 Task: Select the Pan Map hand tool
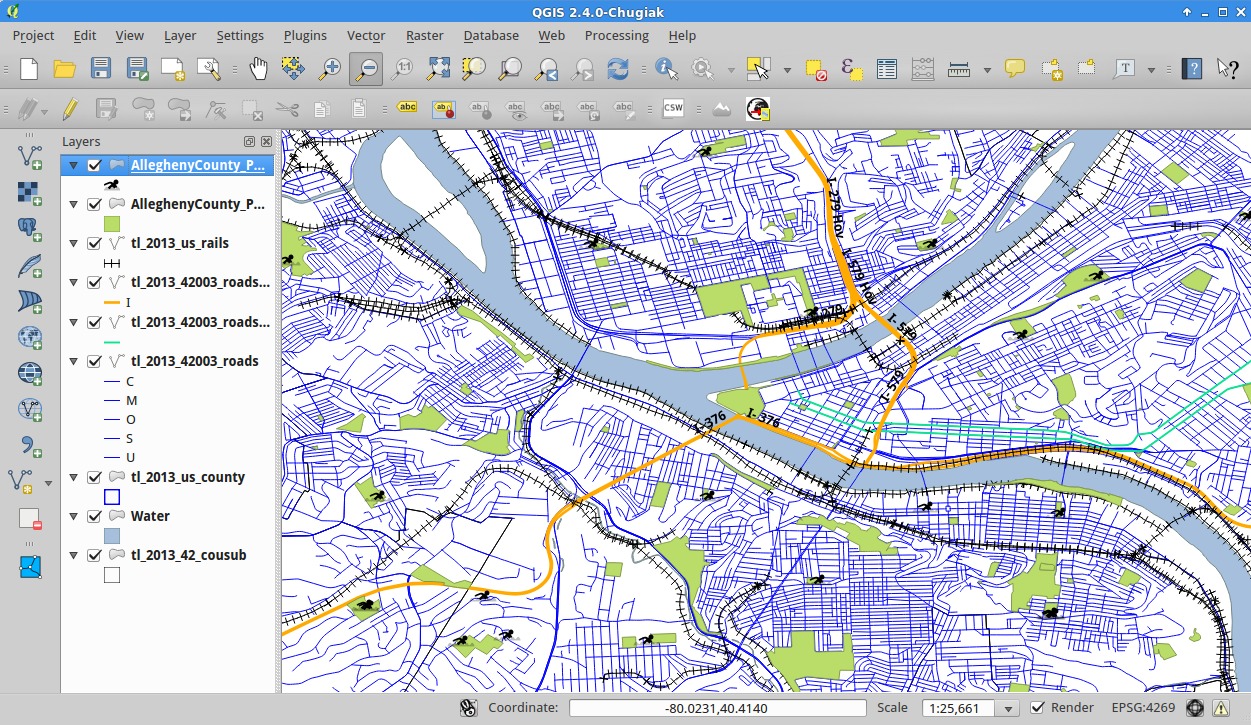click(259, 69)
